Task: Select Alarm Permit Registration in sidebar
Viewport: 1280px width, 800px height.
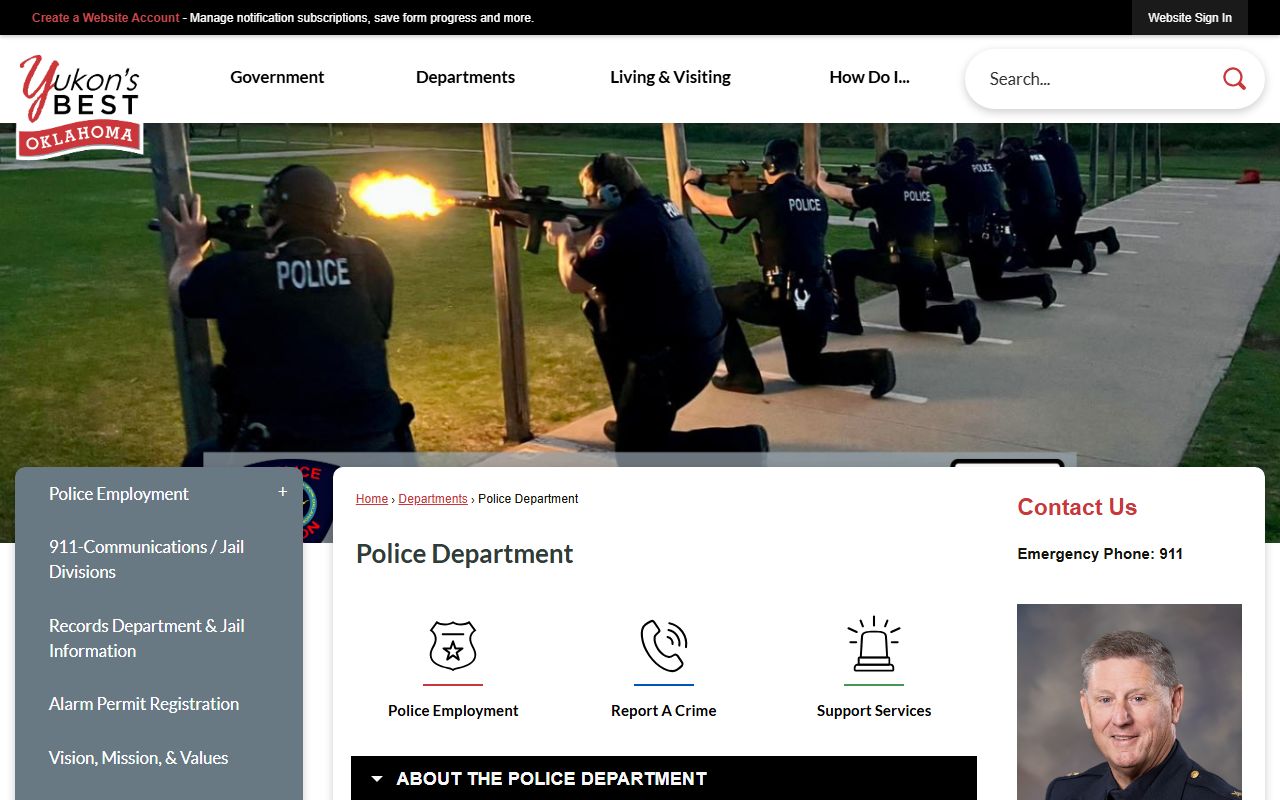Action: click(144, 704)
